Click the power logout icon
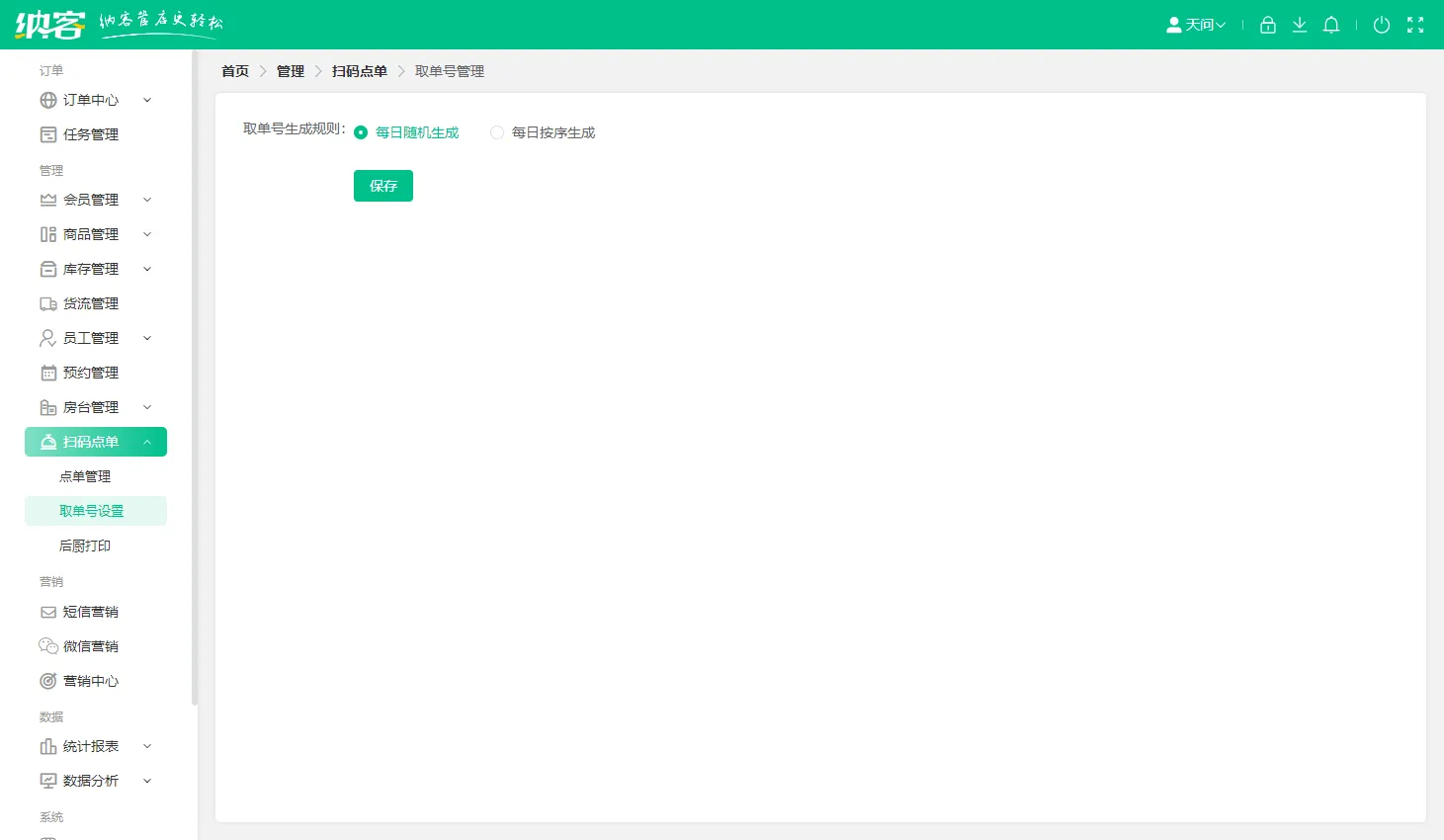Image resolution: width=1444 pixels, height=840 pixels. [x=1382, y=25]
